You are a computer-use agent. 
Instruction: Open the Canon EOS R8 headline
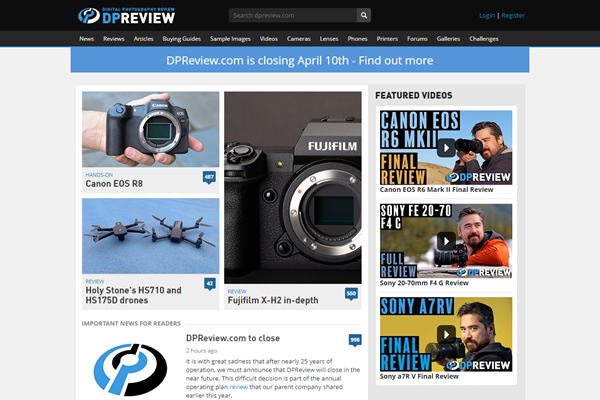coord(114,184)
